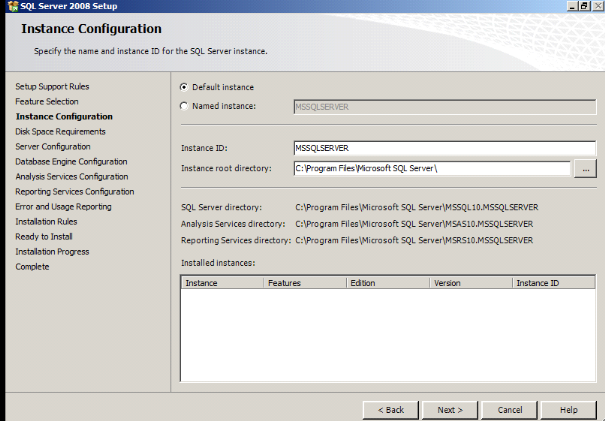Screen dimensions: 605x421
Task: Click the Instance root directory field
Action: (431, 168)
